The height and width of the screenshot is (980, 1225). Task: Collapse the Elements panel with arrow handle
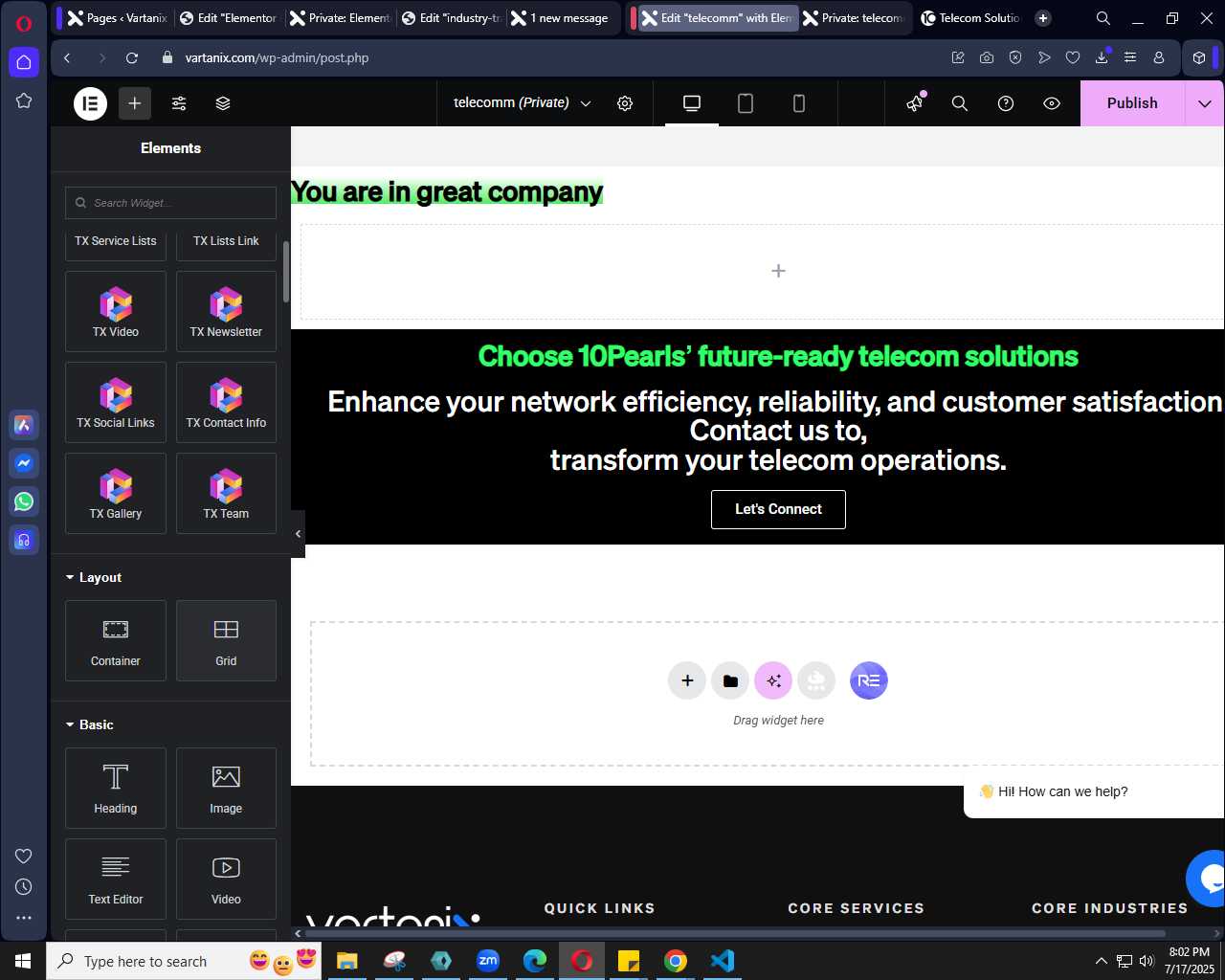[x=298, y=534]
